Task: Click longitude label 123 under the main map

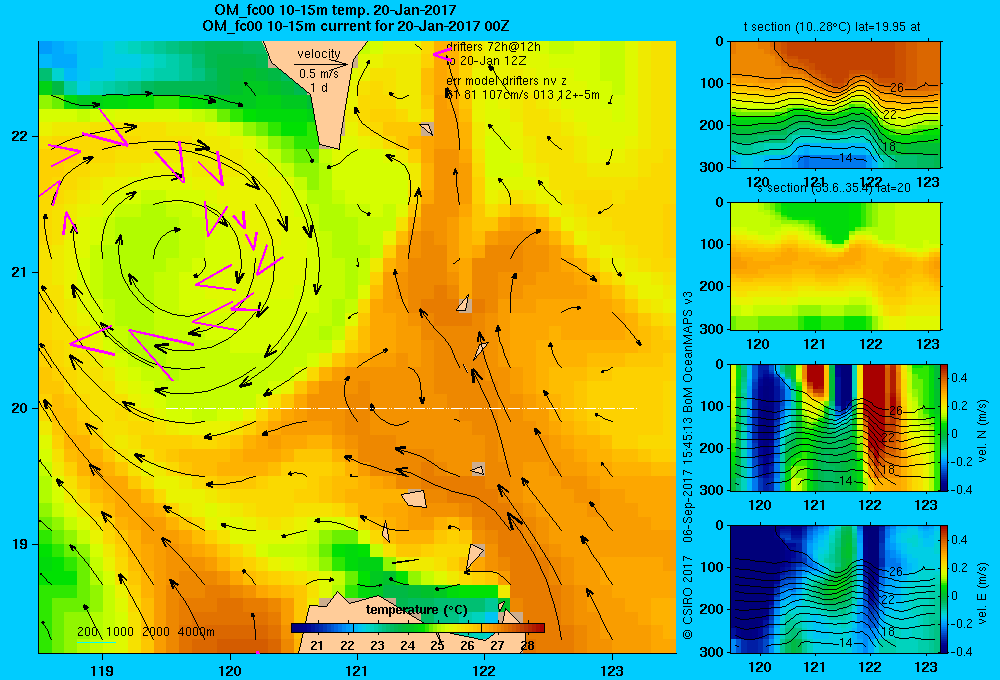Action: click(x=612, y=671)
